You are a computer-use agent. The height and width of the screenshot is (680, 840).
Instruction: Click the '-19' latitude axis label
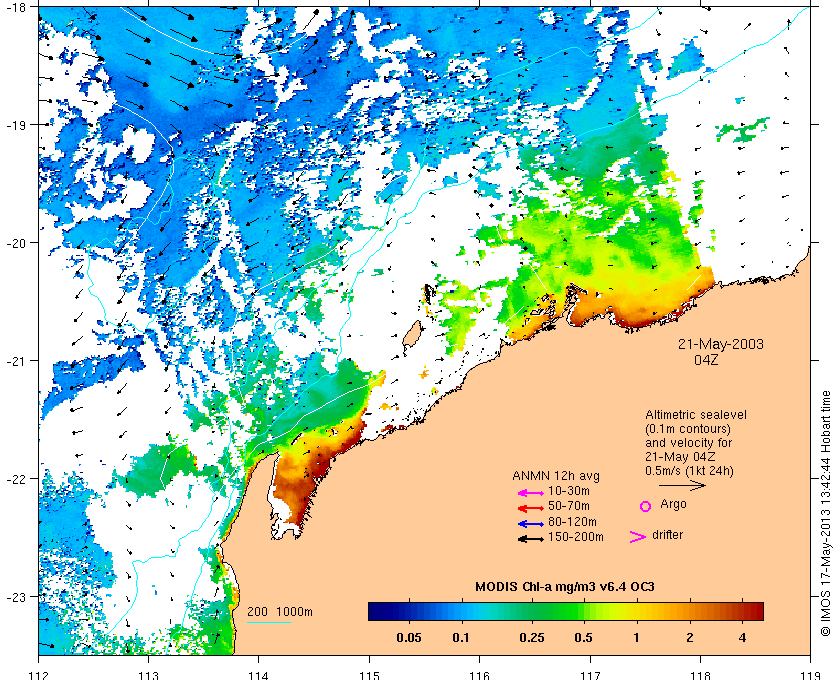[15, 125]
